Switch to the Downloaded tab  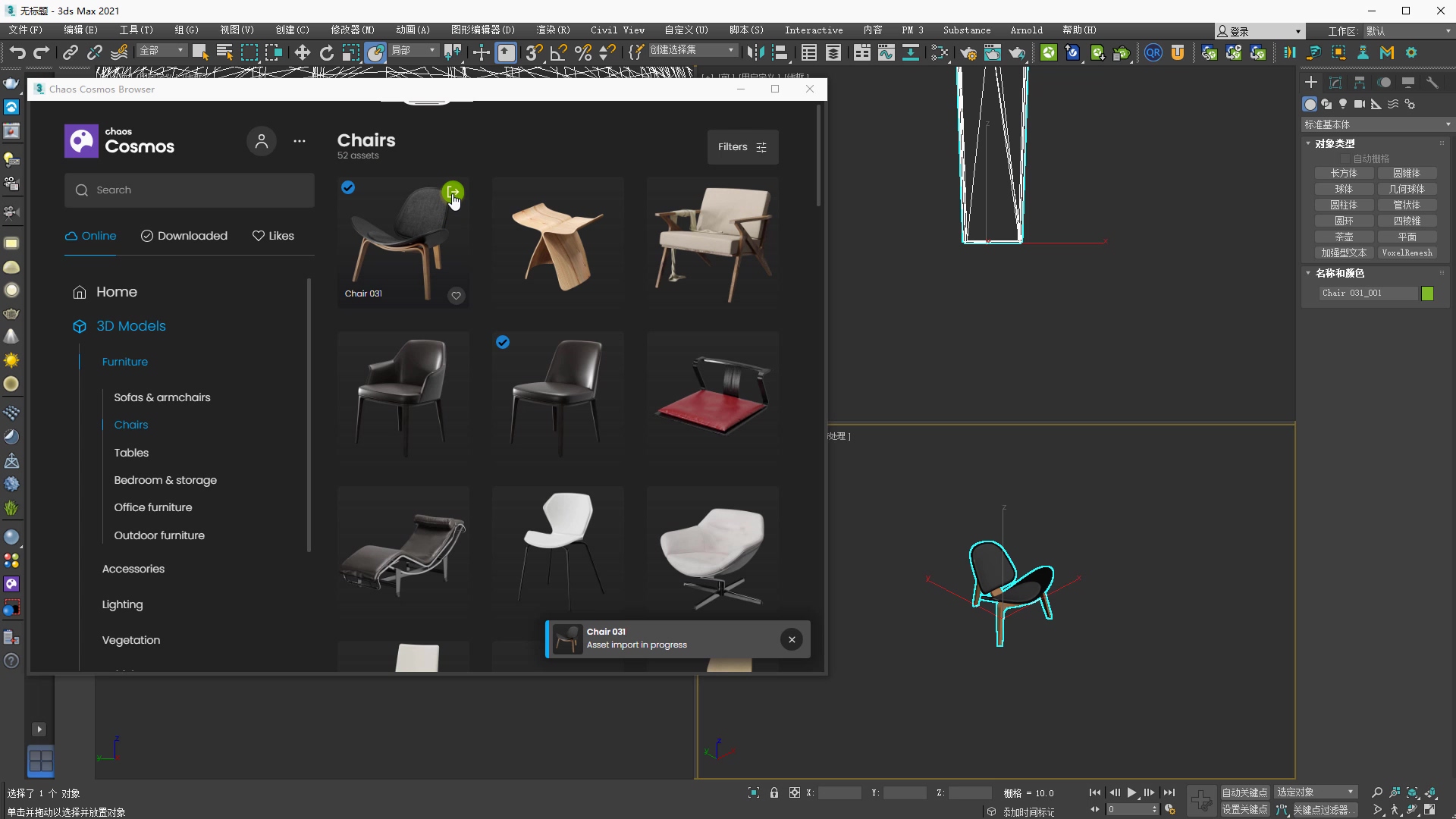(184, 236)
